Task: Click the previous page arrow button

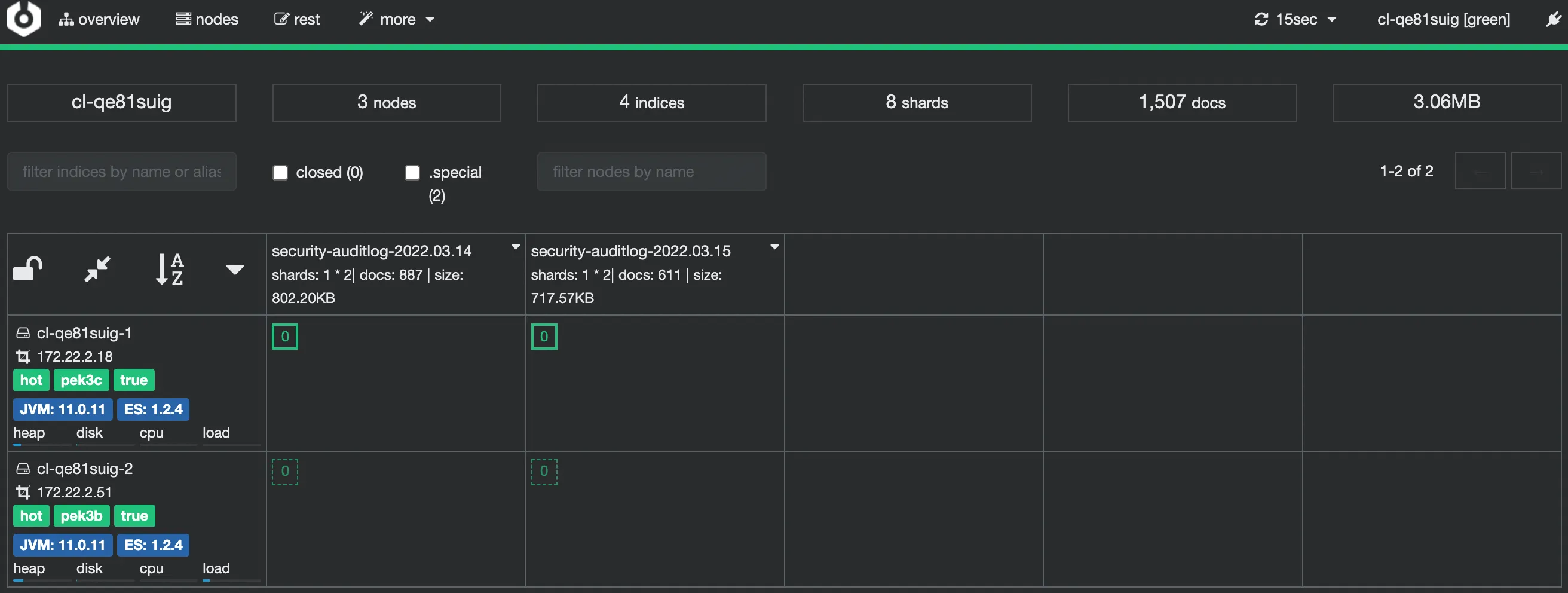Action: coord(1480,171)
